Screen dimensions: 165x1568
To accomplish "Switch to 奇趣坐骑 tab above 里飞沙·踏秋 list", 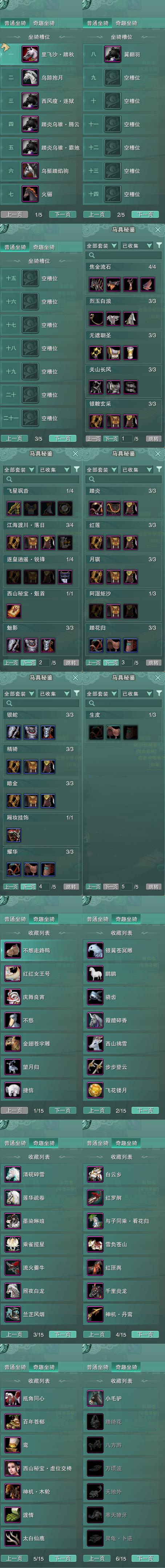I will pos(44,23).
